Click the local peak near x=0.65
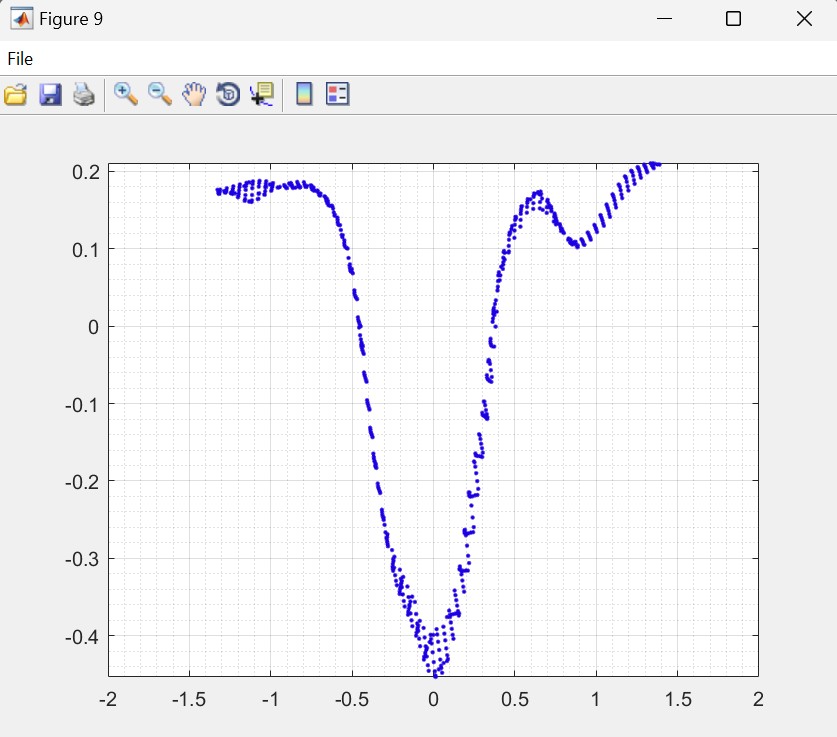 coord(540,192)
